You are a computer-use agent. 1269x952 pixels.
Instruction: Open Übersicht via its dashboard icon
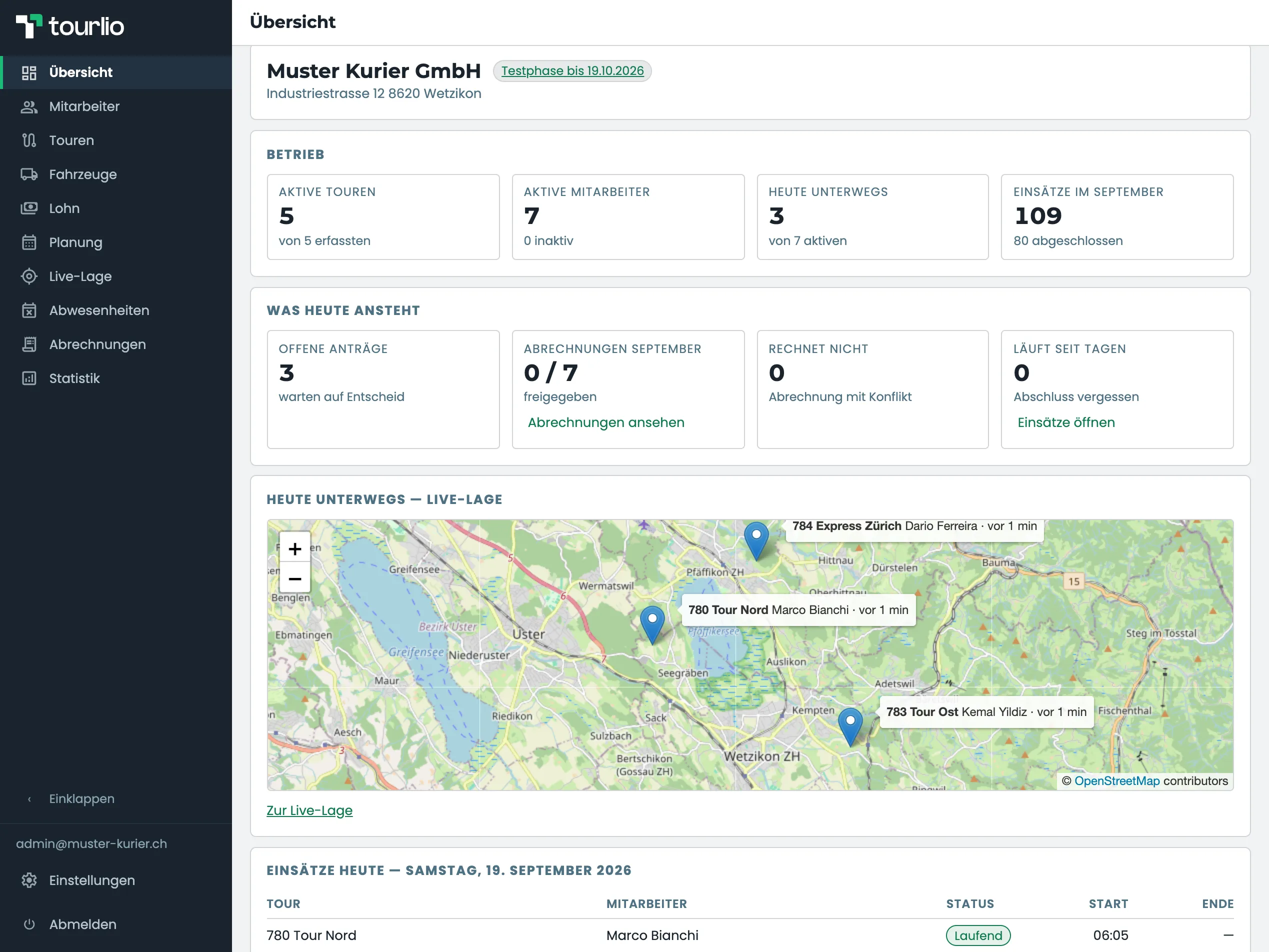point(28,72)
